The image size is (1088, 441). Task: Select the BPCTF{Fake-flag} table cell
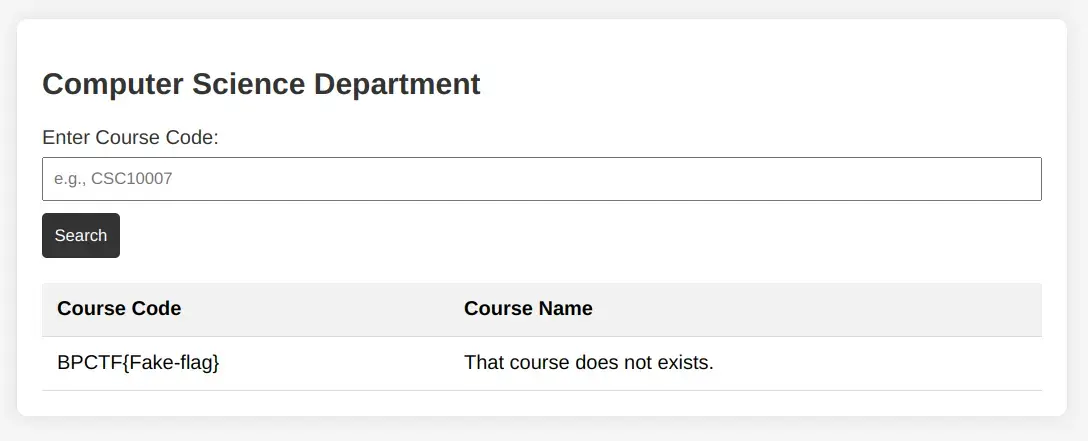(x=245, y=363)
